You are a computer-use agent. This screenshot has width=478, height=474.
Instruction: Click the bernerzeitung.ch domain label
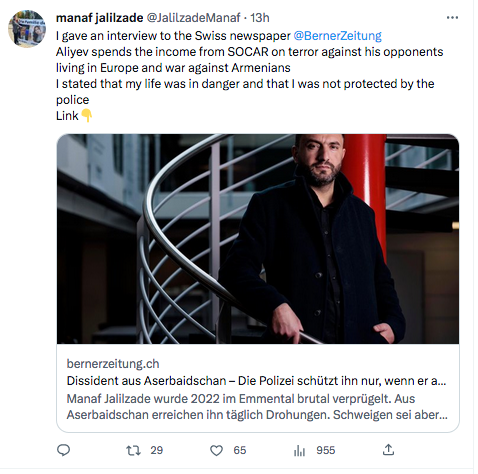point(113,364)
